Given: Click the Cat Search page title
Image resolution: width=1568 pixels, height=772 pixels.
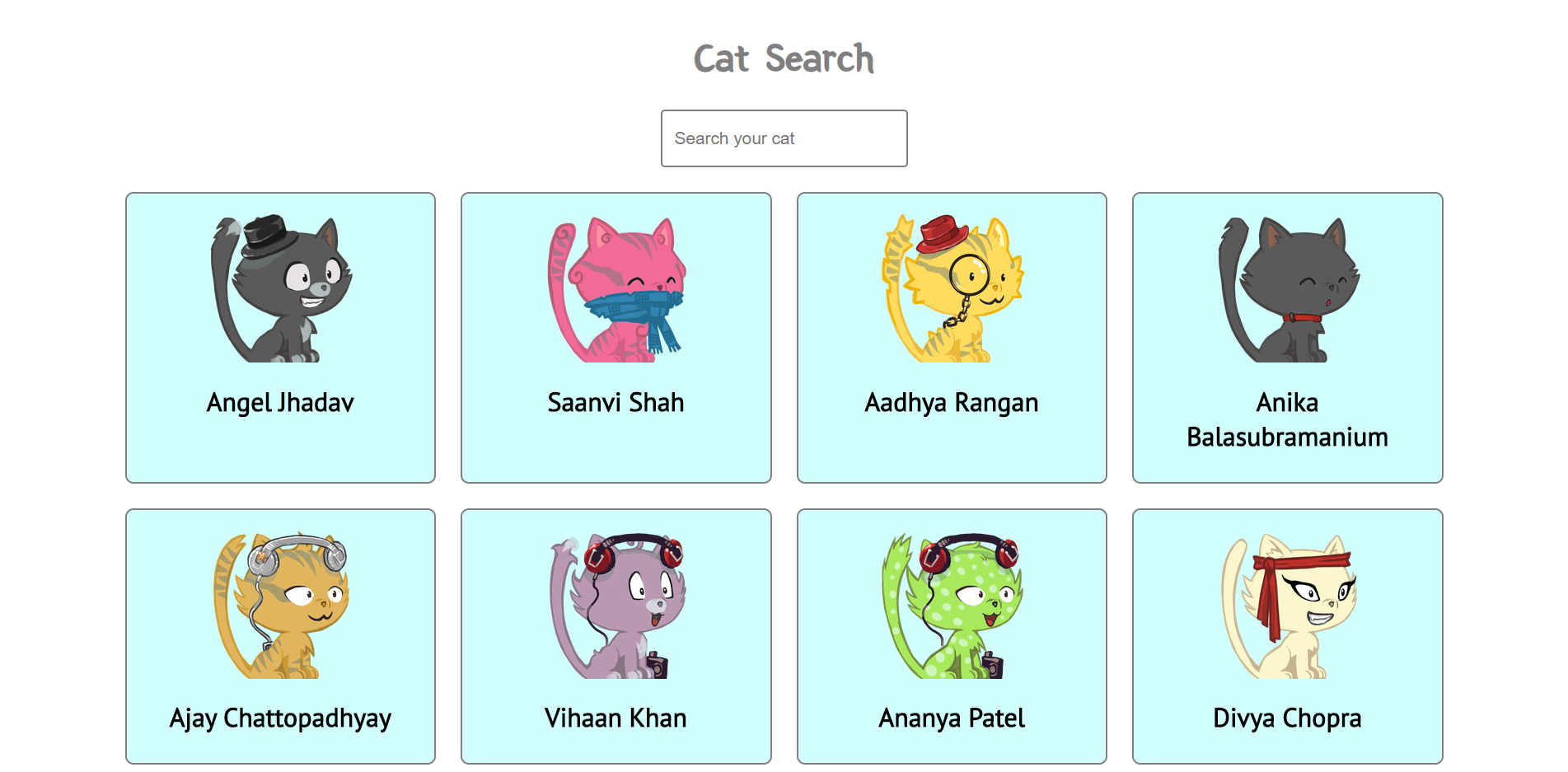Looking at the screenshot, I should coord(784,58).
